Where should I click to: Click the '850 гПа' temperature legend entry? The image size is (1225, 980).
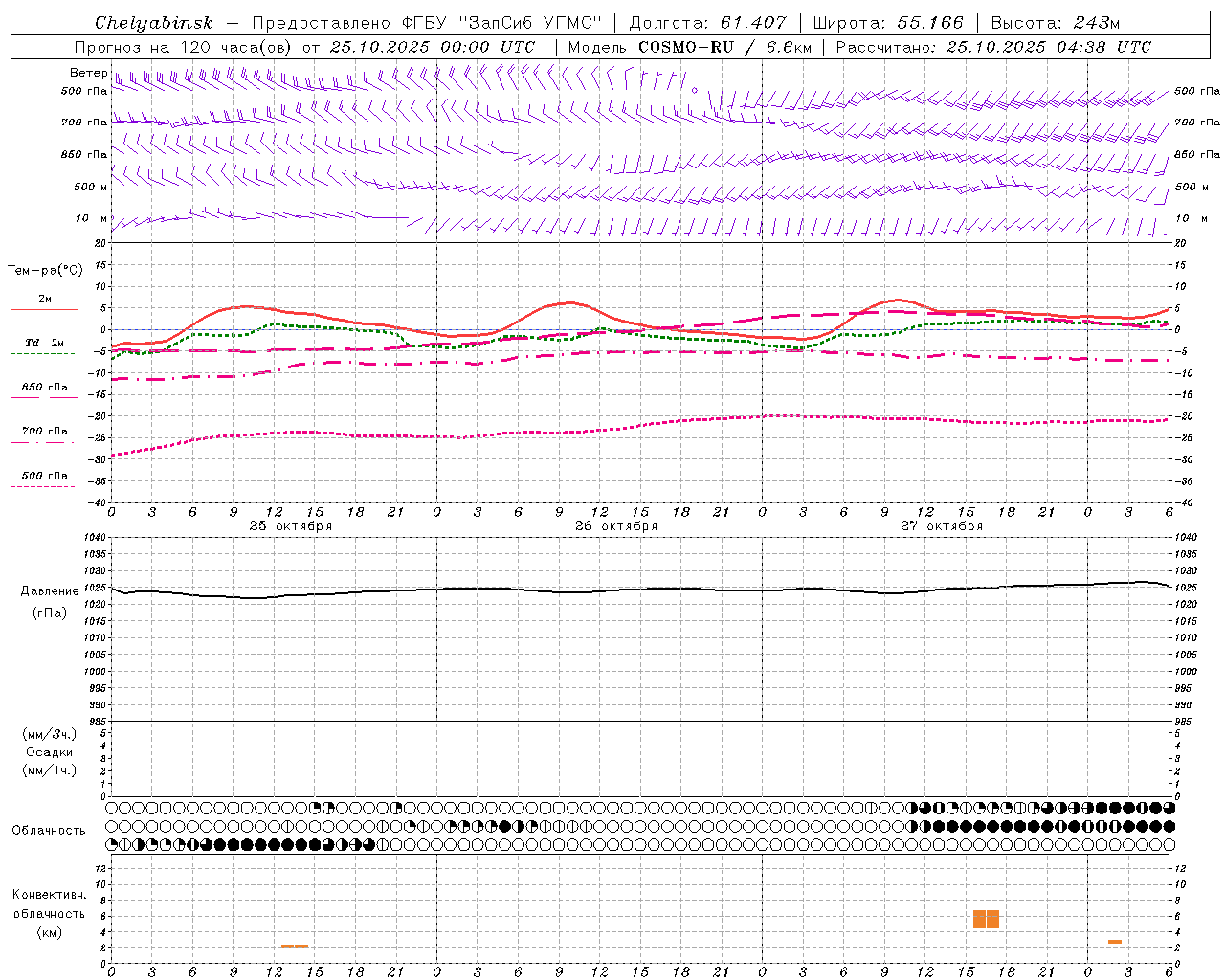pos(45,388)
